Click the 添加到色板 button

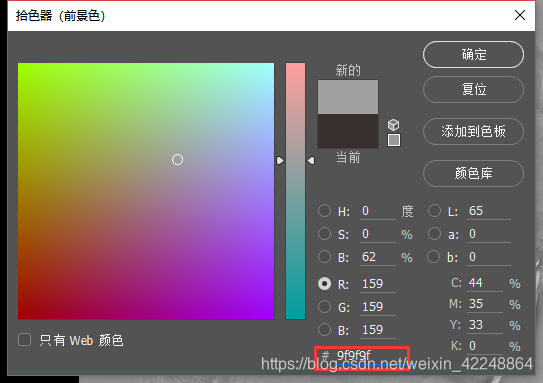pyautogui.click(x=473, y=132)
